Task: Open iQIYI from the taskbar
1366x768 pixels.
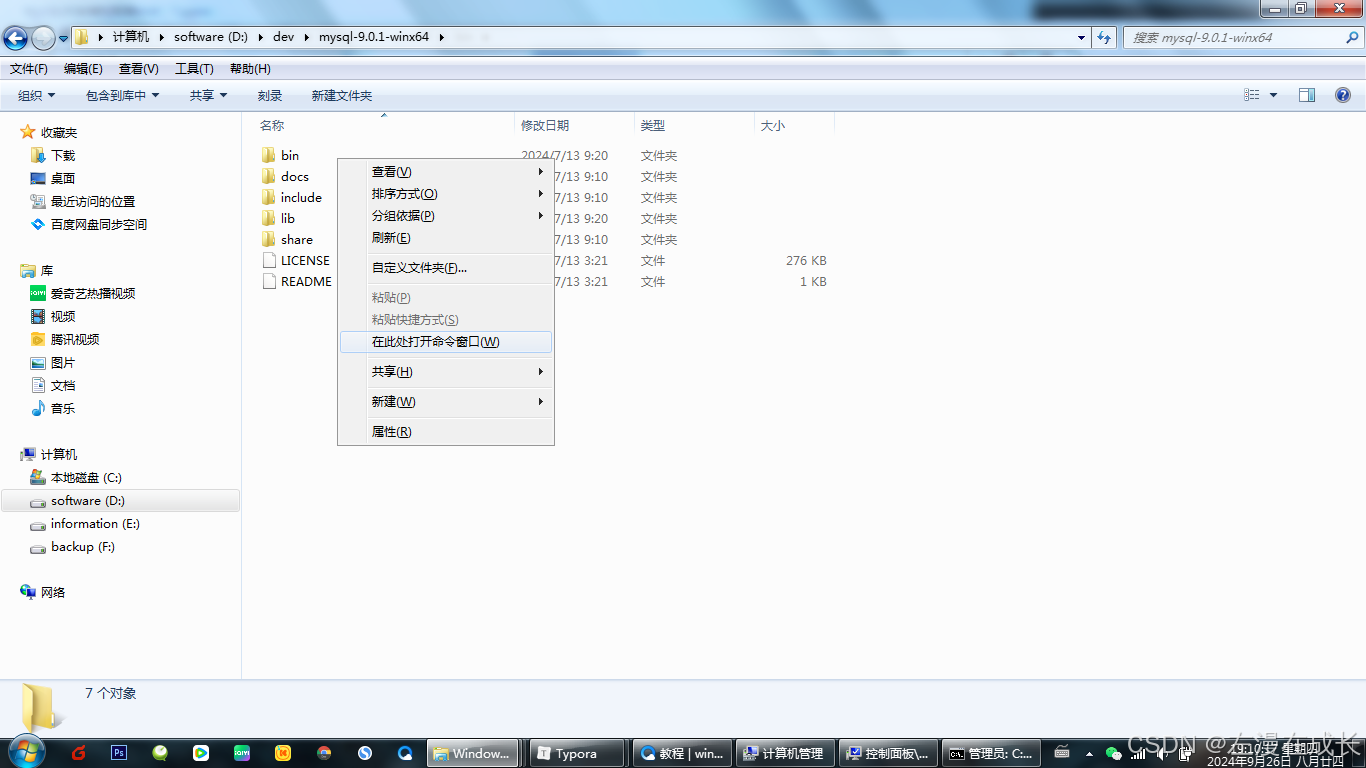Action: [x=241, y=753]
